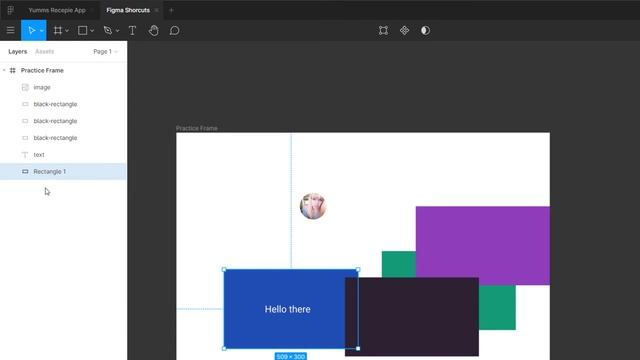Click the blue rectangle size label badge
This screenshot has height=360, width=640.
[x=291, y=357]
